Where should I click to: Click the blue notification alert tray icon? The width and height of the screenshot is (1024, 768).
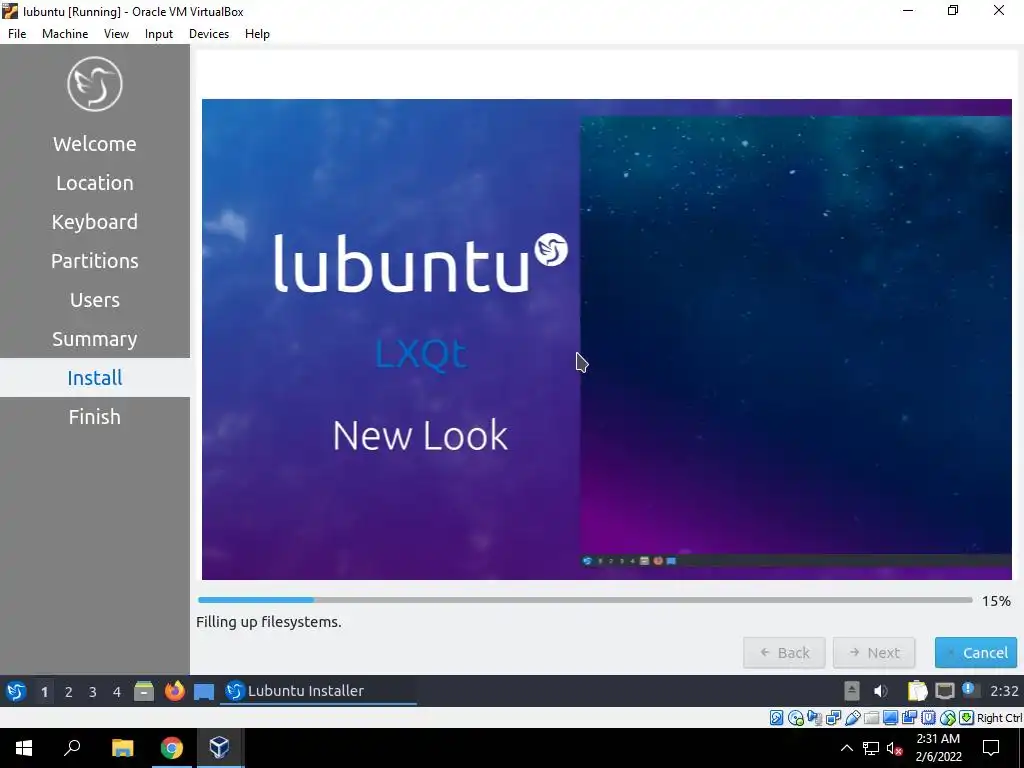point(968,689)
